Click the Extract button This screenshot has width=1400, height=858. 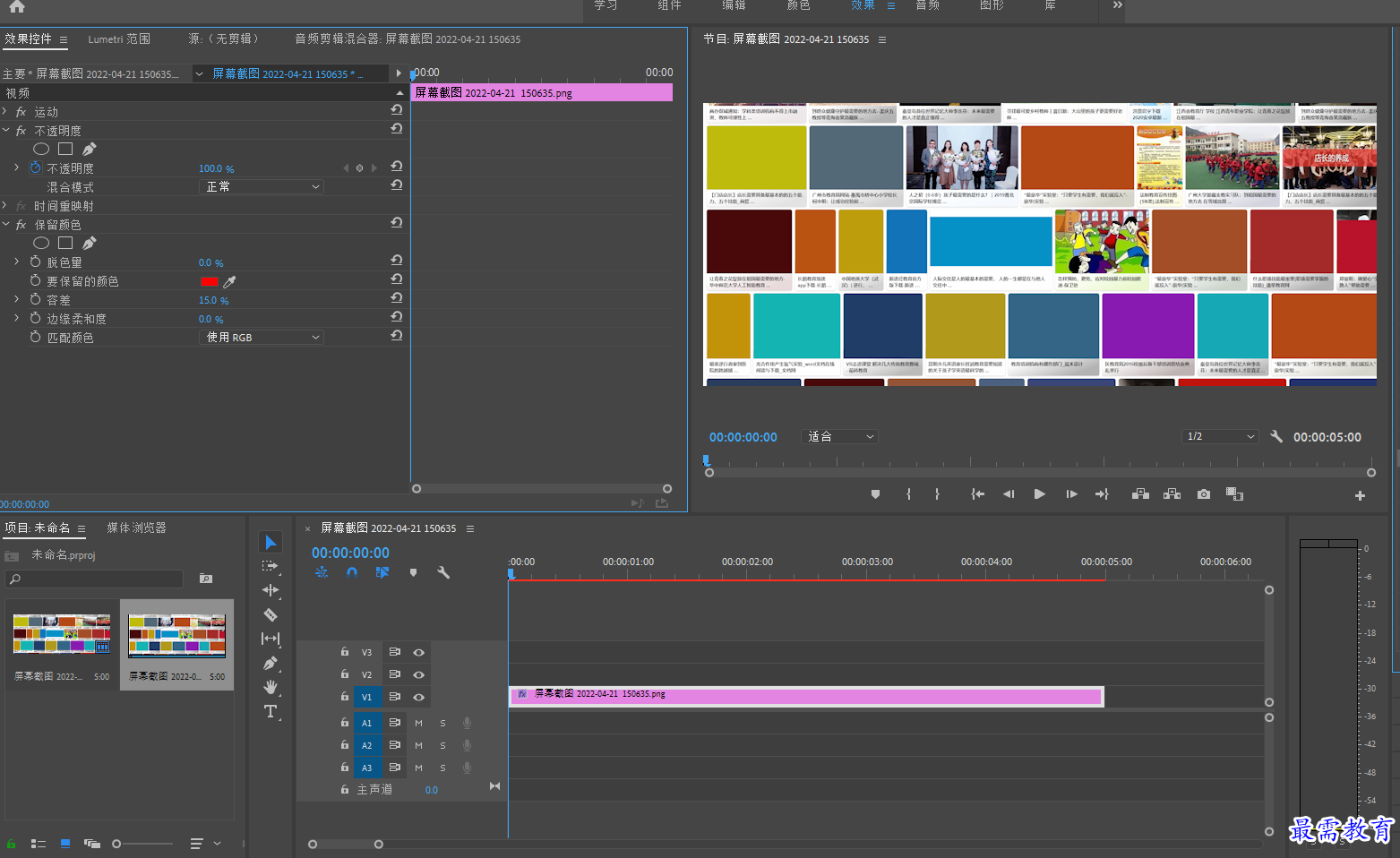[1172, 494]
